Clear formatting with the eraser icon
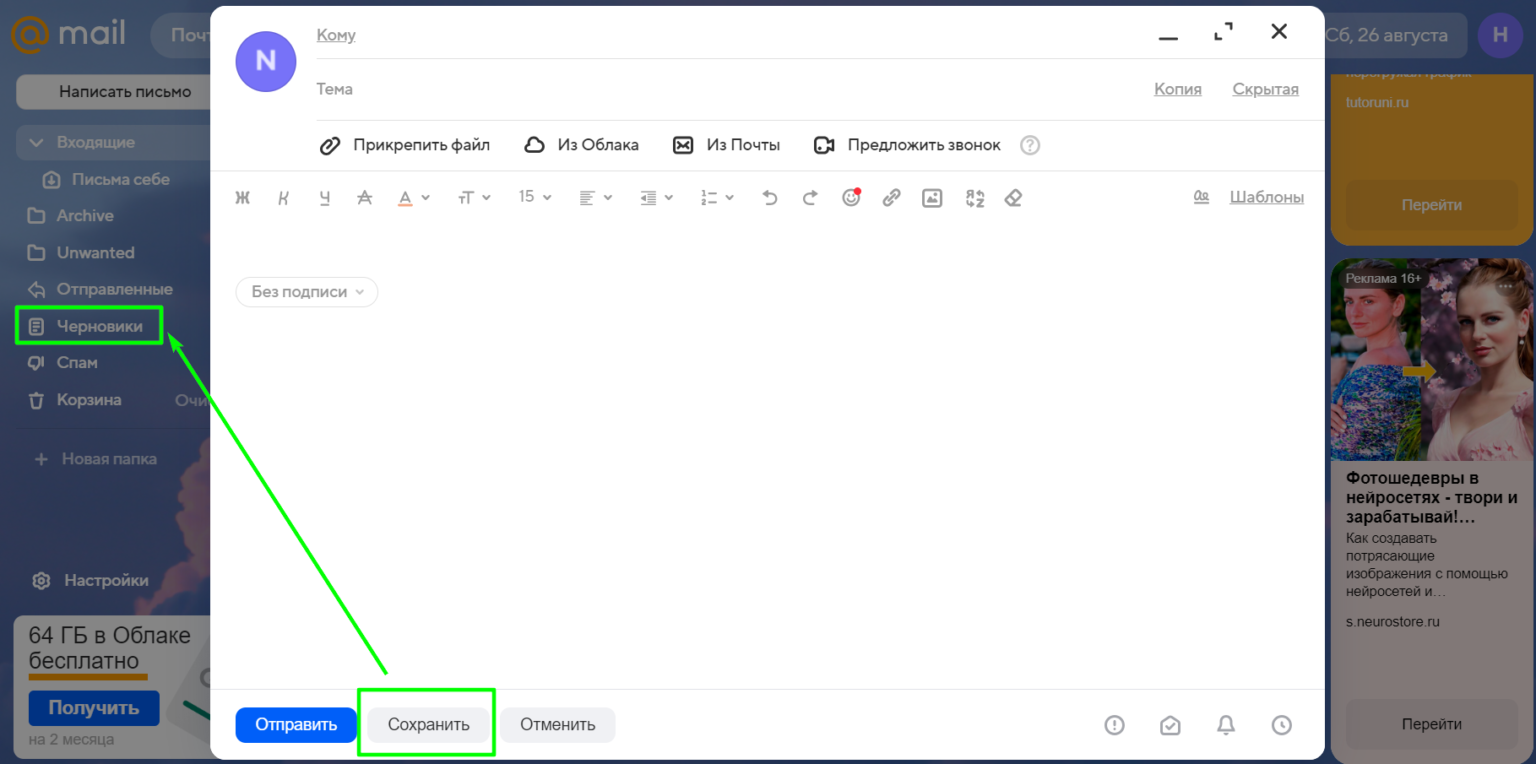1536x764 pixels. [x=1013, y=198]
